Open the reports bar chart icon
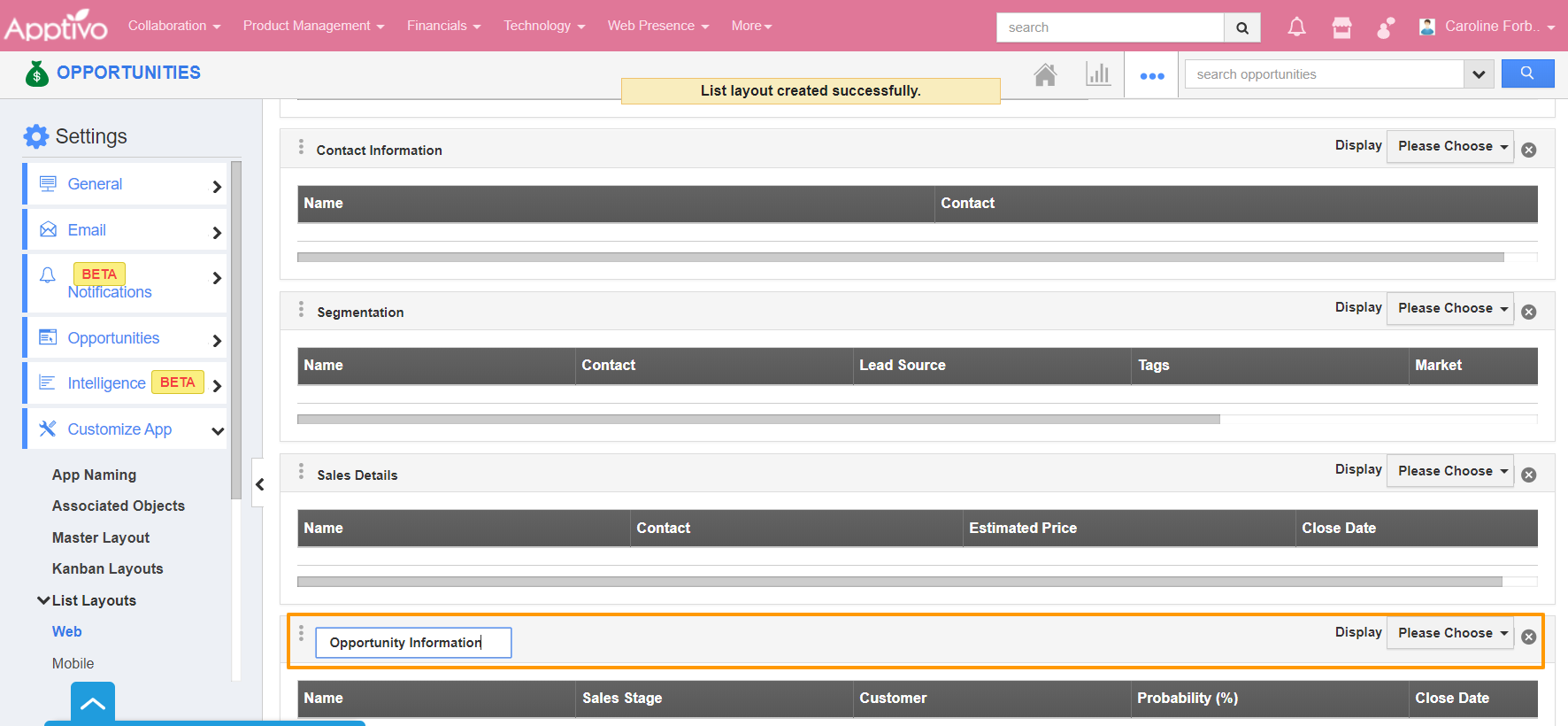 pyautogui.click(x=1097, y=74)
